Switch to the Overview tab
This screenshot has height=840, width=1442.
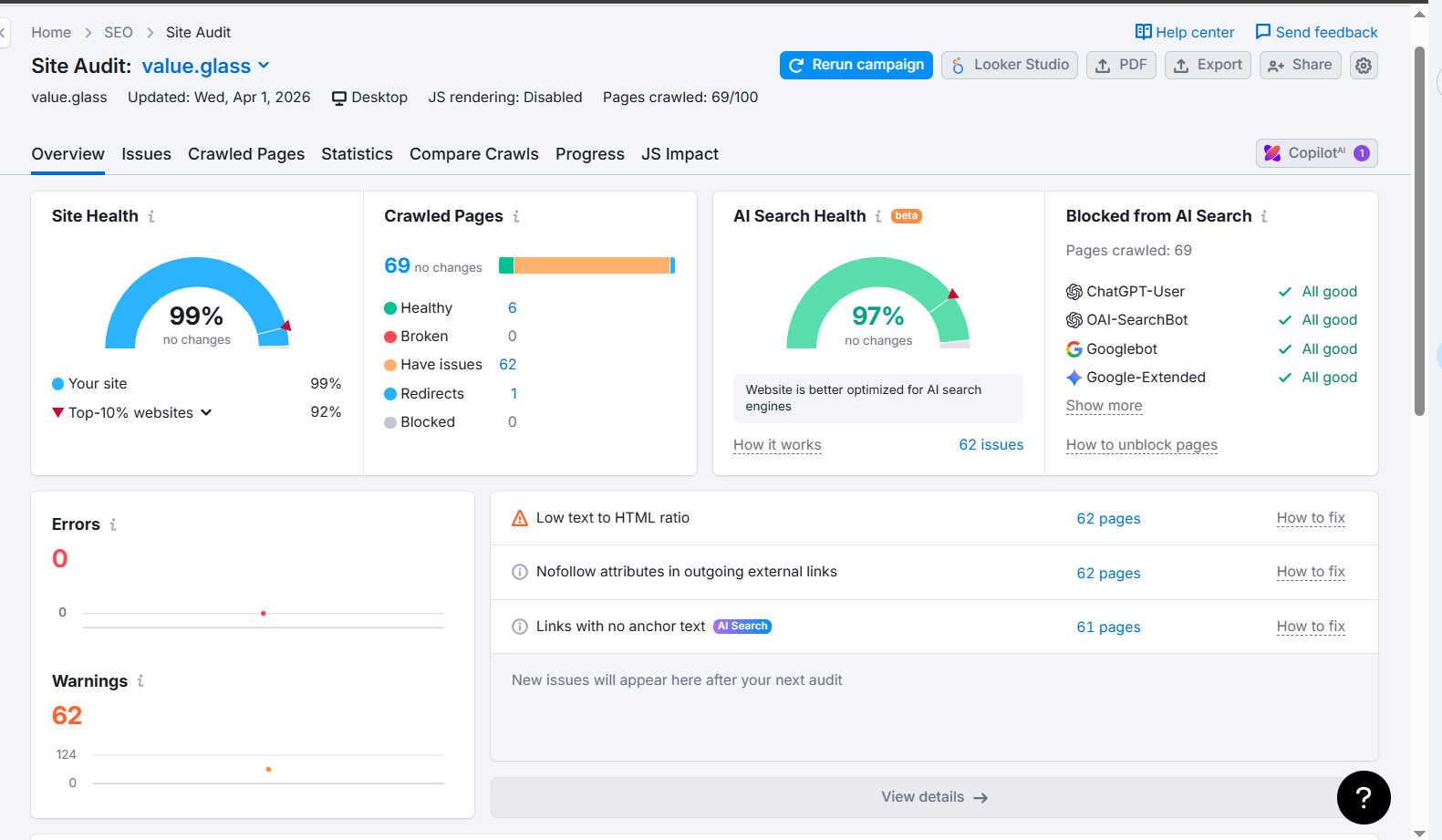pyautogui.click(x=68, y=154)
